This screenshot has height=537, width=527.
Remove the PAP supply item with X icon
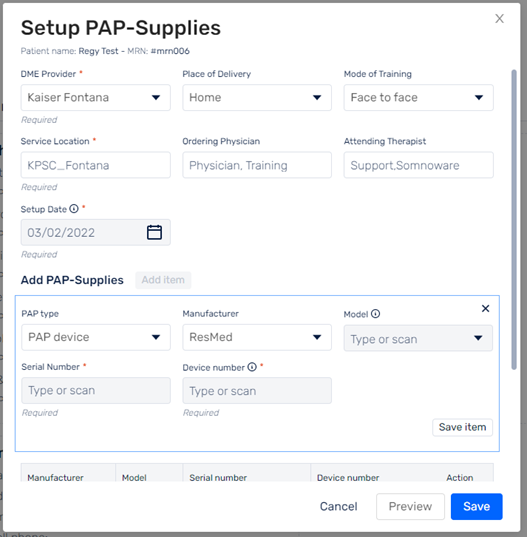pos(485,309)
